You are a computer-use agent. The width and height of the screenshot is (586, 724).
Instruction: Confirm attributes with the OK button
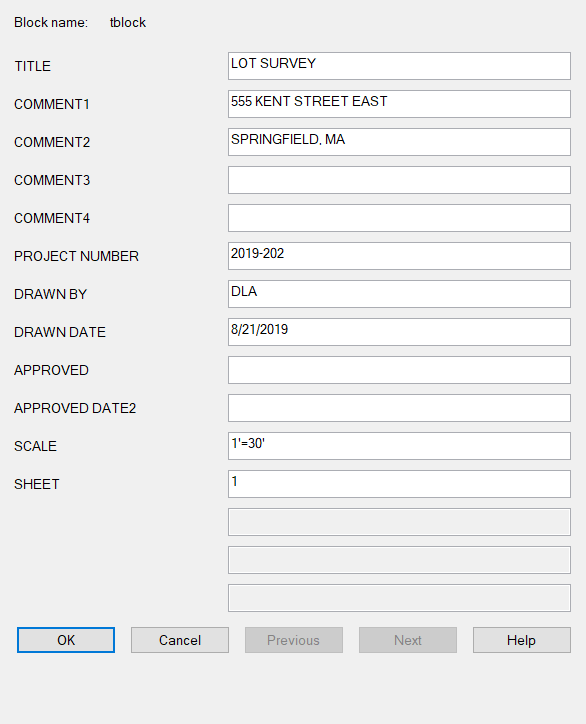pos(66,640)
